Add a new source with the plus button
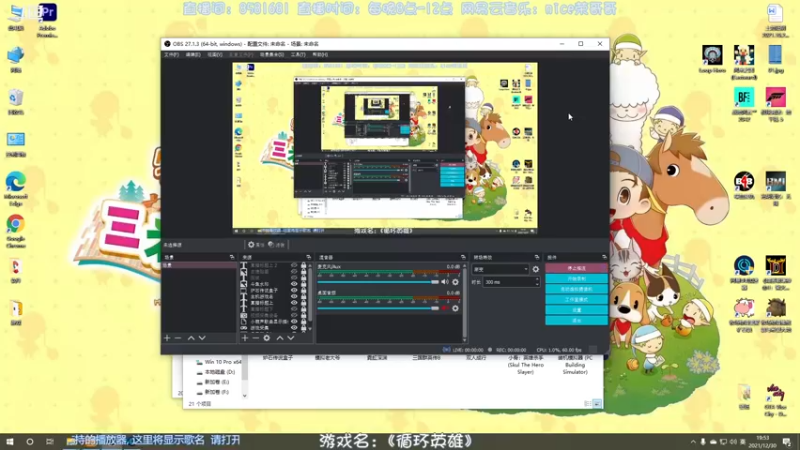This screenshot has height=450, width=800. click(x=245, y=338)
